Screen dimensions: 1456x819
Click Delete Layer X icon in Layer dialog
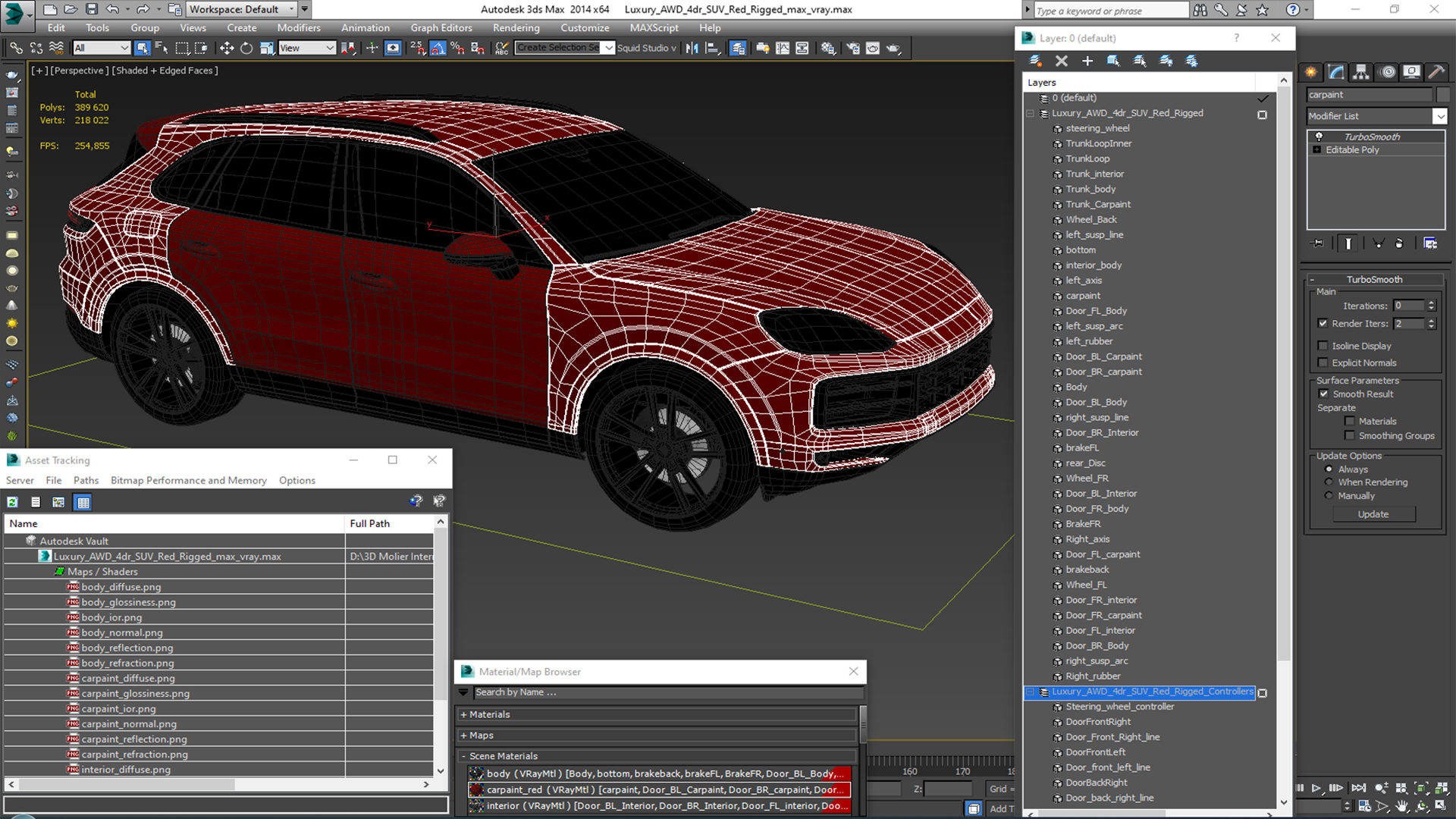(1062, 61)
